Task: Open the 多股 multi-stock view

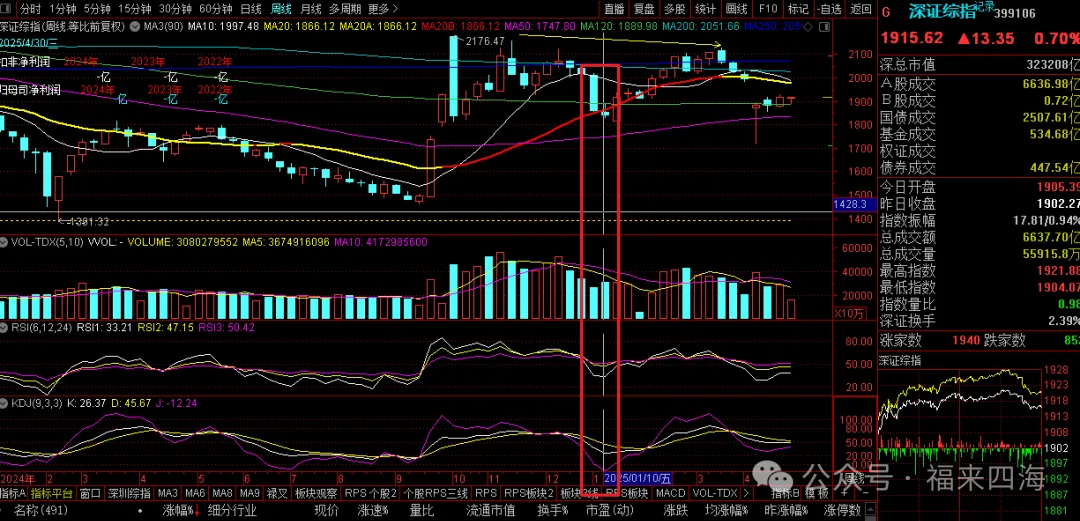Action: pyautogui.click(x=674, y=10)
